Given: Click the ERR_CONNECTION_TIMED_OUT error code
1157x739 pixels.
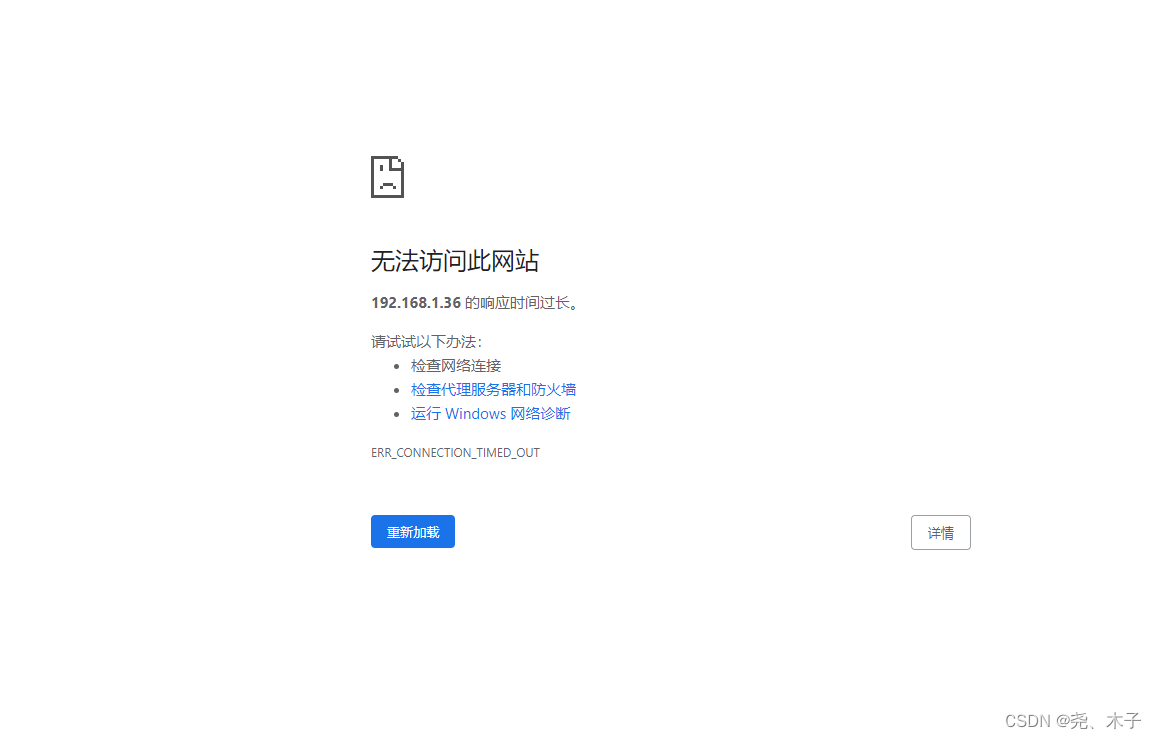Looking at the screenshot, I should (x=455, y=452).
